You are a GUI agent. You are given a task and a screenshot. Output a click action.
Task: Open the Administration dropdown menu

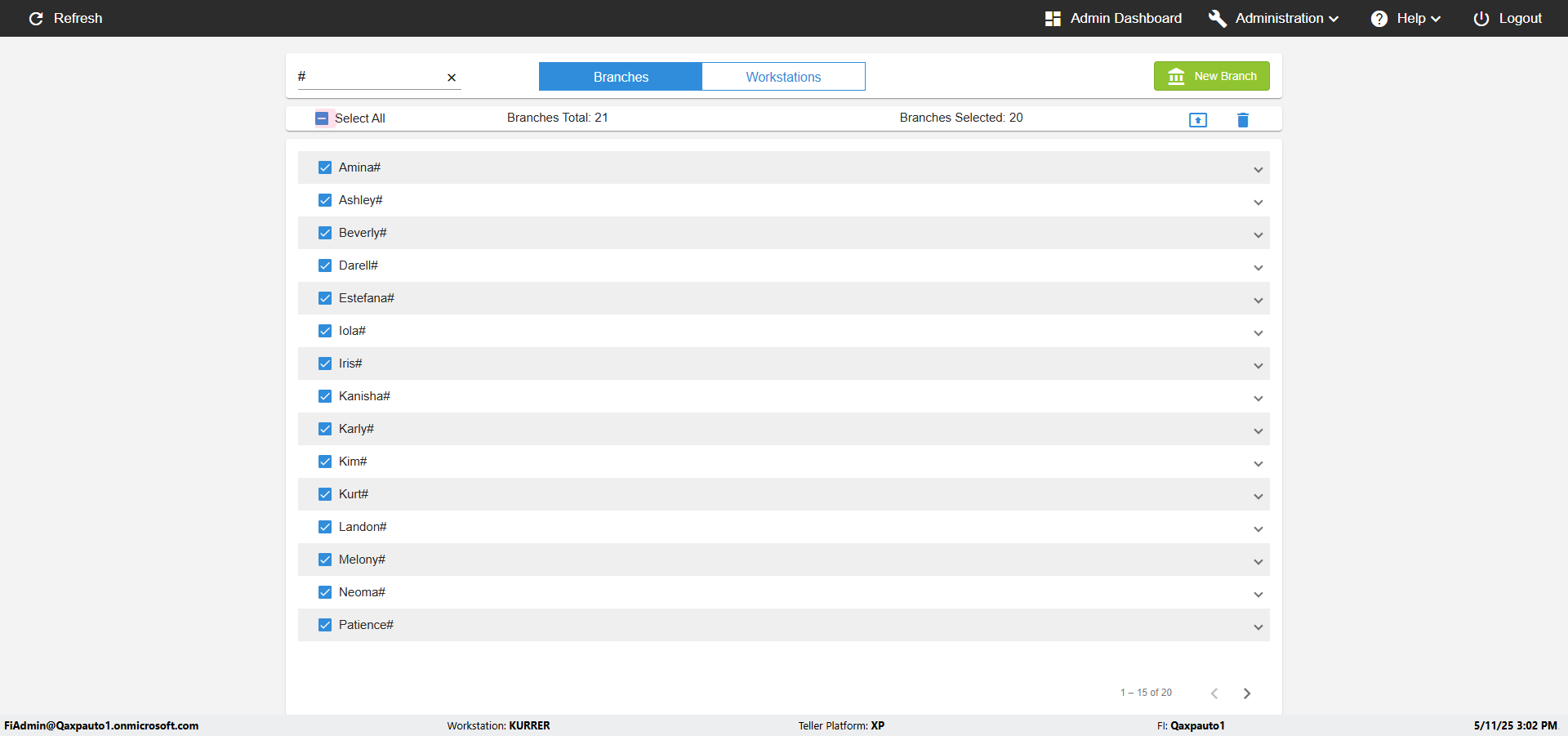(x=1274, y=18)
